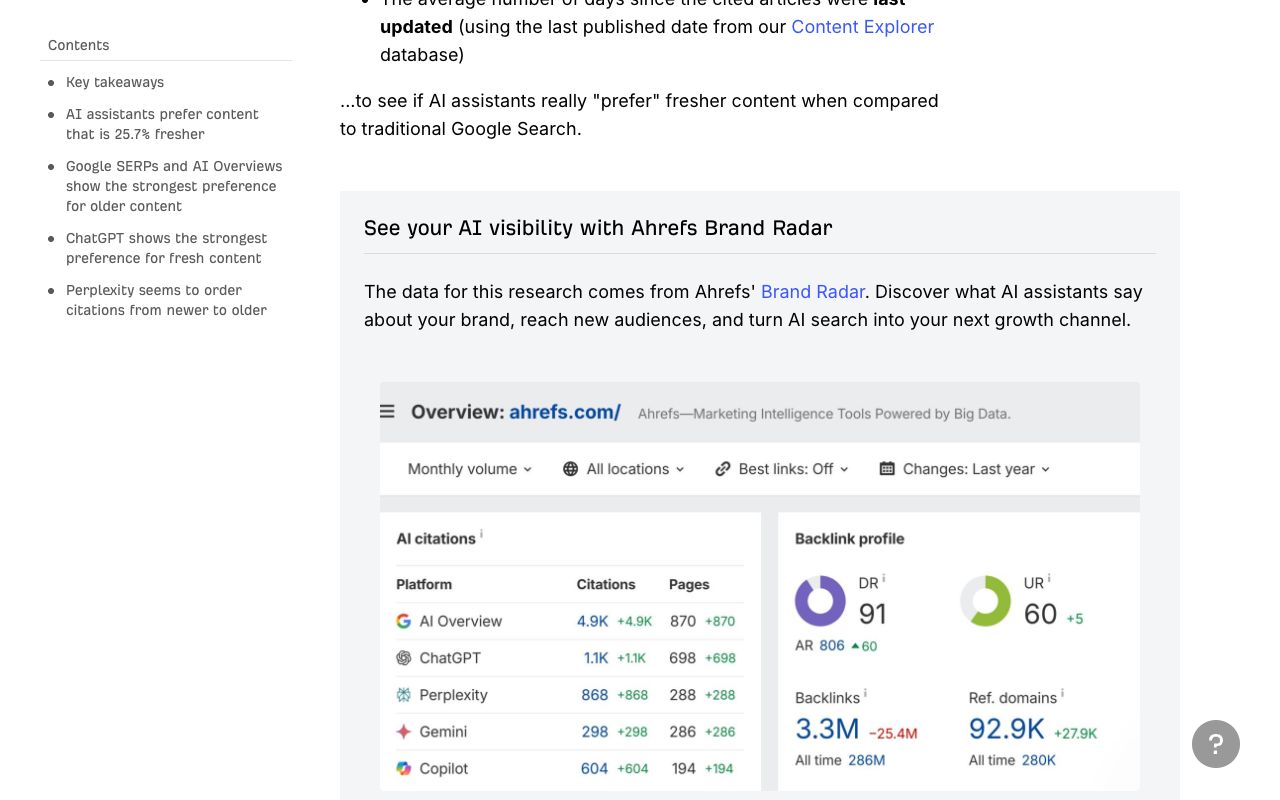This screenshot has height=800, width=1280.
Task: Open the 3.3M backlinks figure
Action: [827, 729]
